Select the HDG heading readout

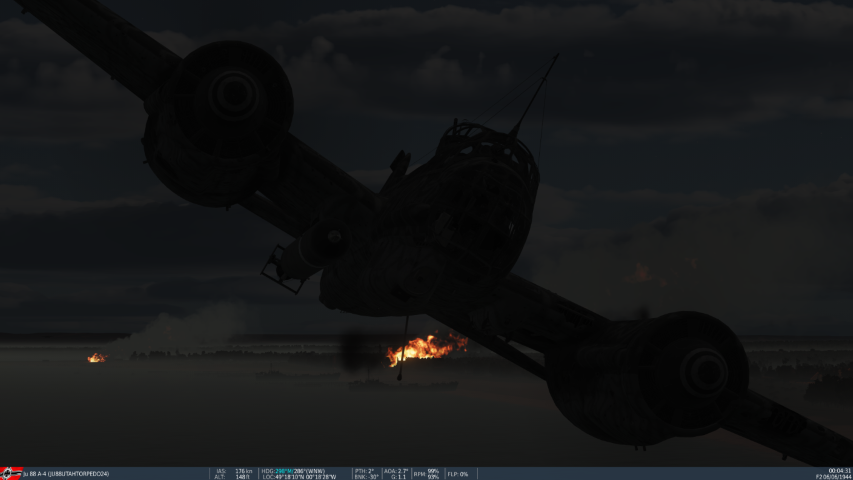coord(293,470)
